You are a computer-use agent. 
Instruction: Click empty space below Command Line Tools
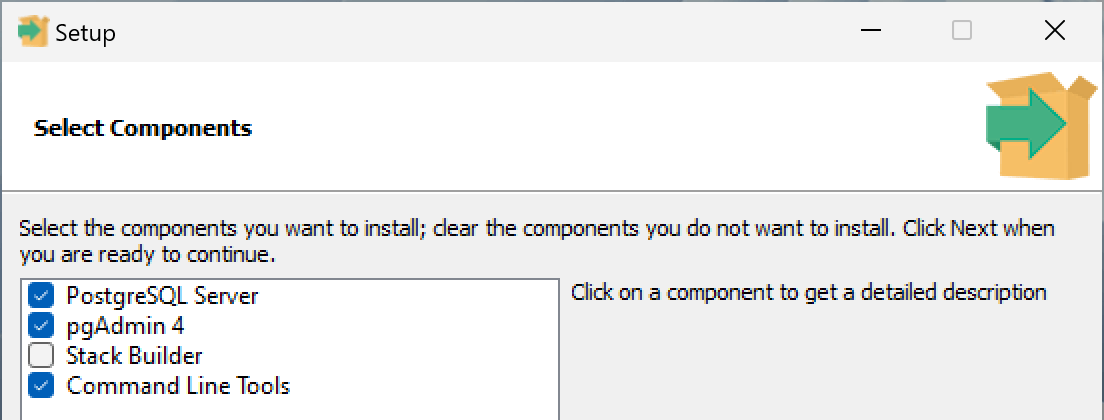(x=290, y=408)
